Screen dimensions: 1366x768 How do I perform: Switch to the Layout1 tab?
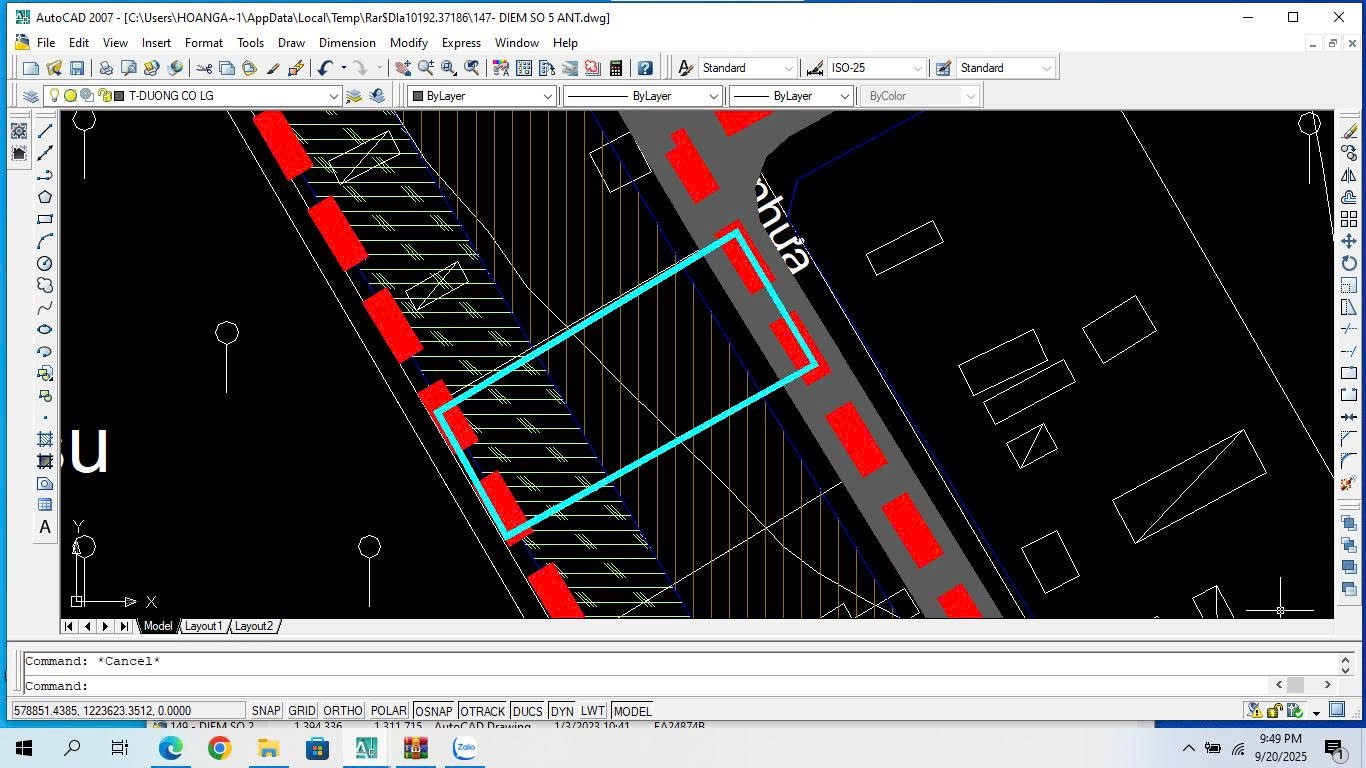[x=203, y=626]
